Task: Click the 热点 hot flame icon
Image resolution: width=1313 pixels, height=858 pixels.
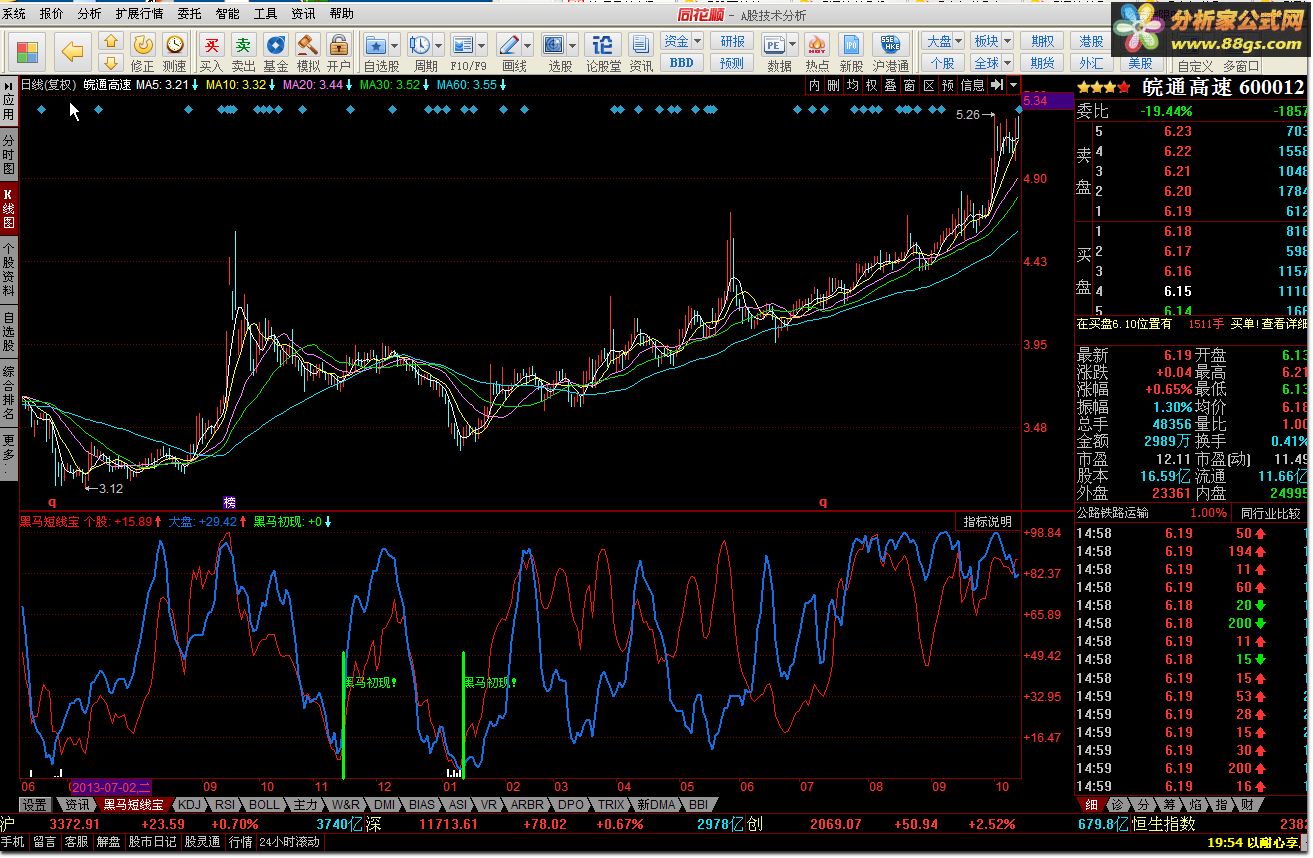Action: point(817,44)
